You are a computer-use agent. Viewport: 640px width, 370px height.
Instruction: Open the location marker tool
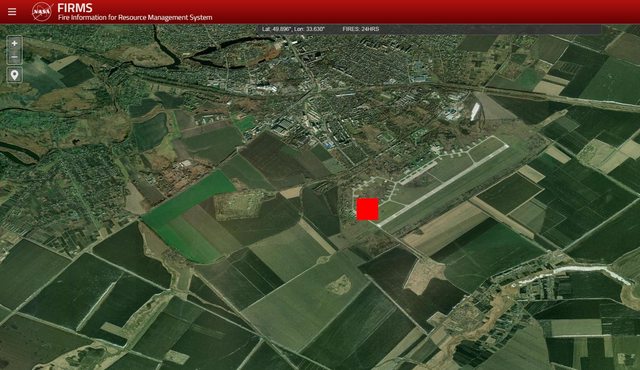tap(14, 75)
